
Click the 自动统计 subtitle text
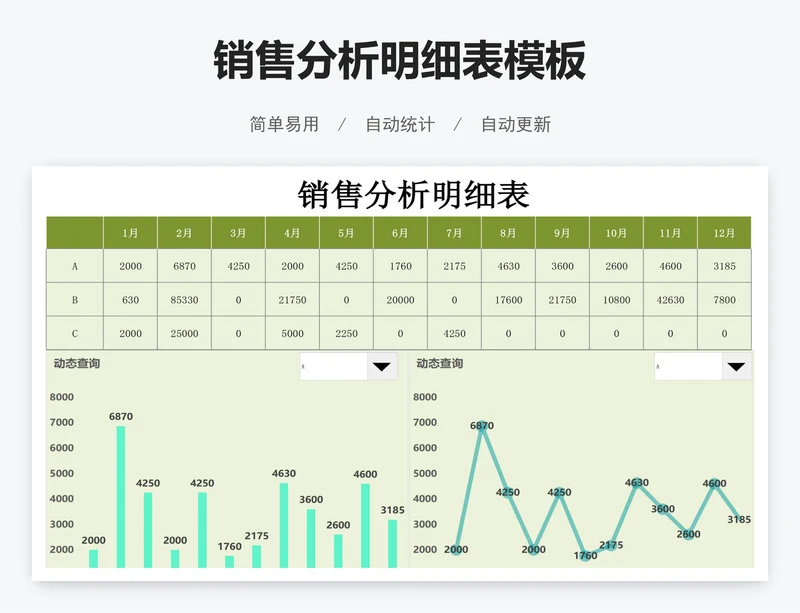pos(400,125)
